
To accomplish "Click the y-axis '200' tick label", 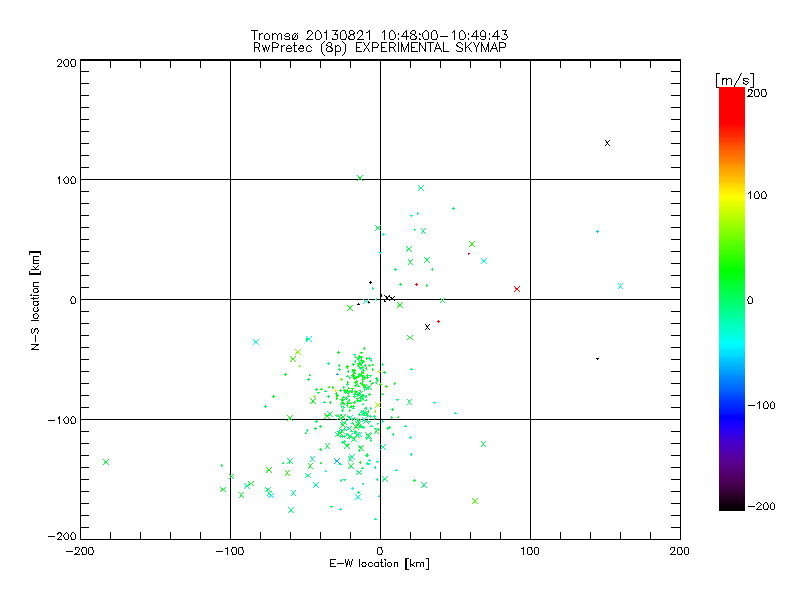I will (x=66, y=63).
